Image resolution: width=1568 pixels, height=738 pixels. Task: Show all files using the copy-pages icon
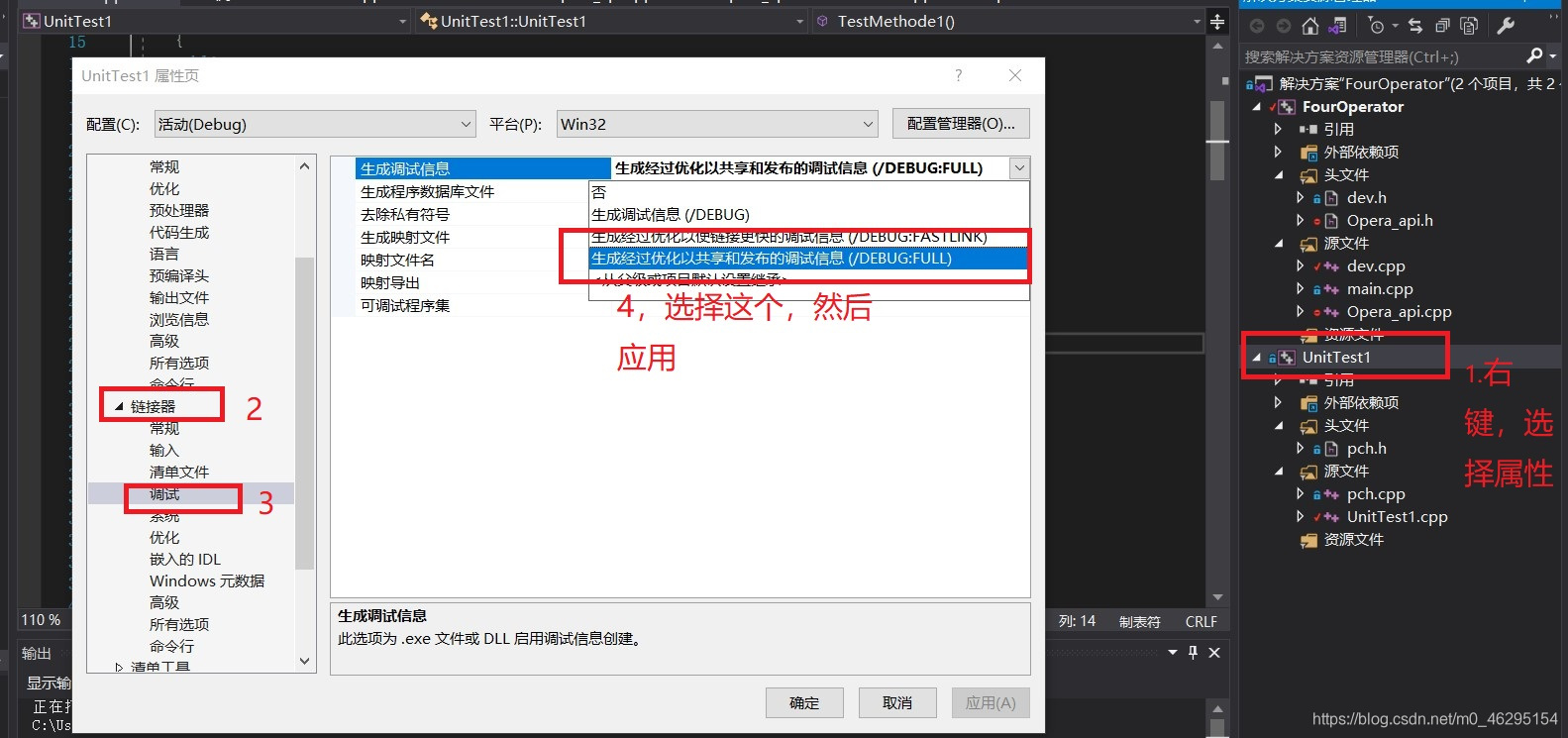1469,26
